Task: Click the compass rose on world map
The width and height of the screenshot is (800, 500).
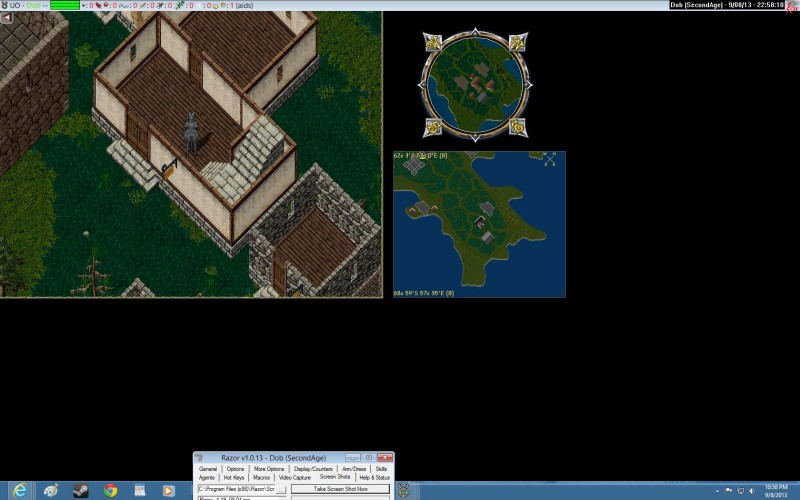Action: tap(549, 159)
